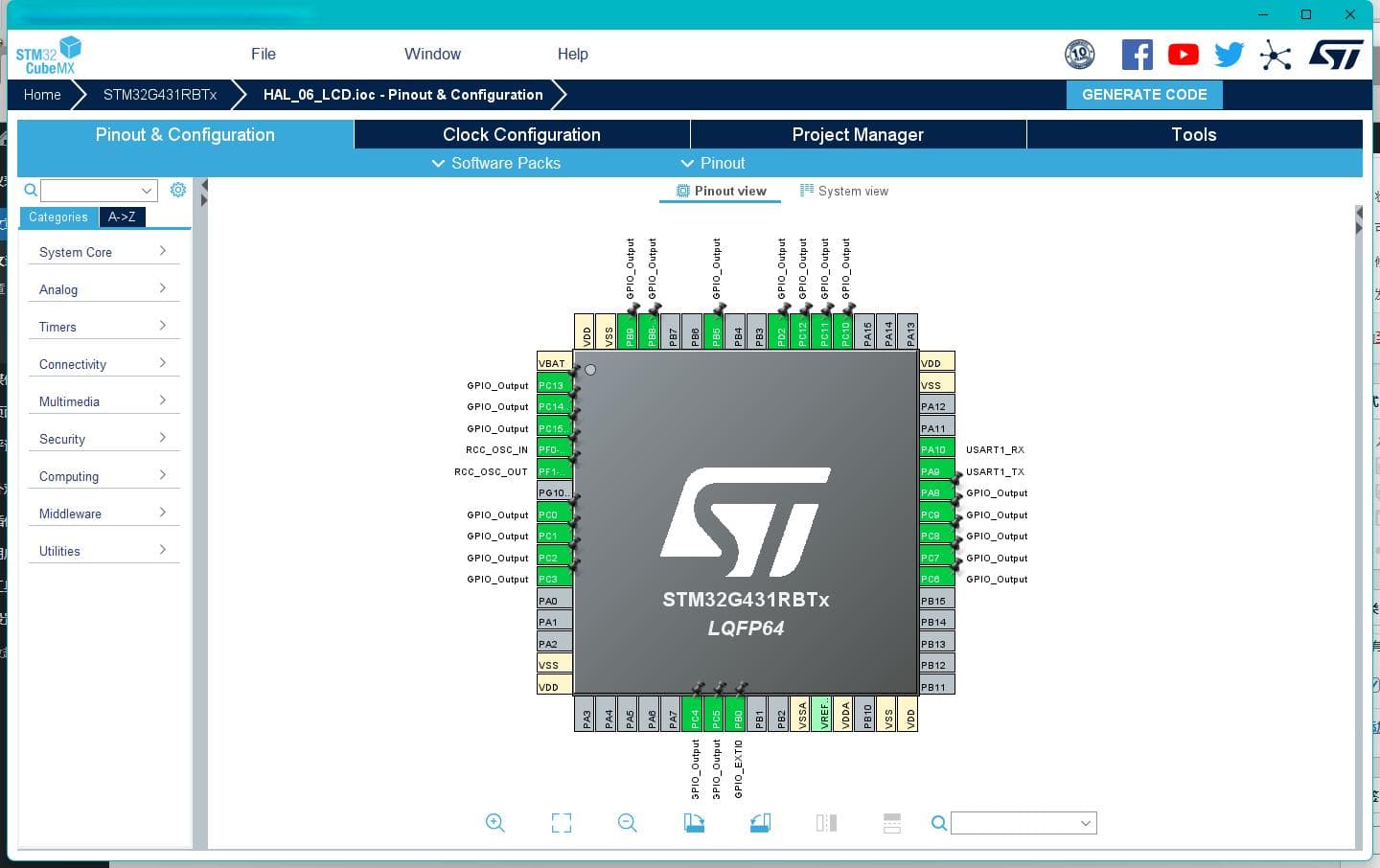Select the Pinout & Configuration tab

(x=185, y=134)
